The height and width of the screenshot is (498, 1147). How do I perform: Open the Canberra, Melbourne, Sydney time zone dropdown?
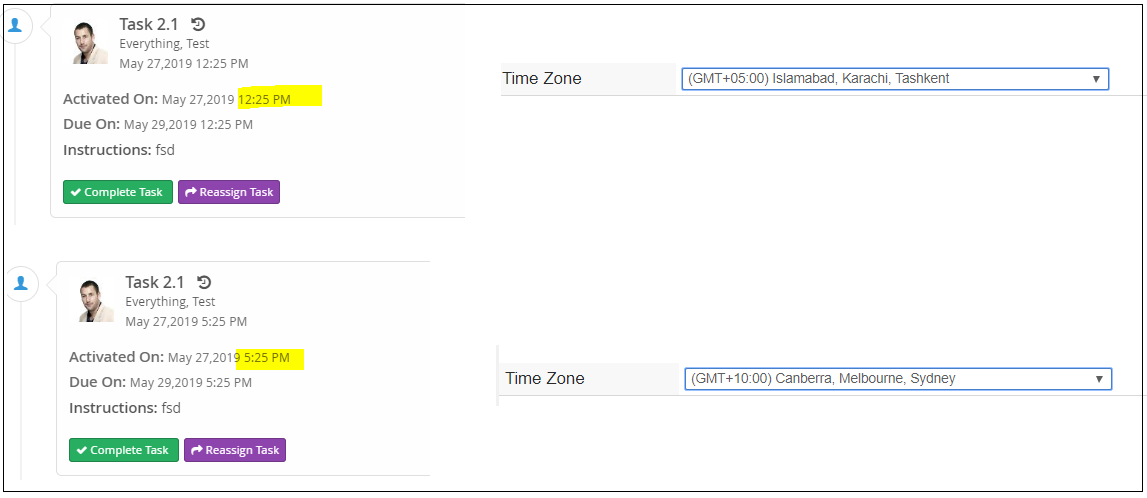click(898, 378)
